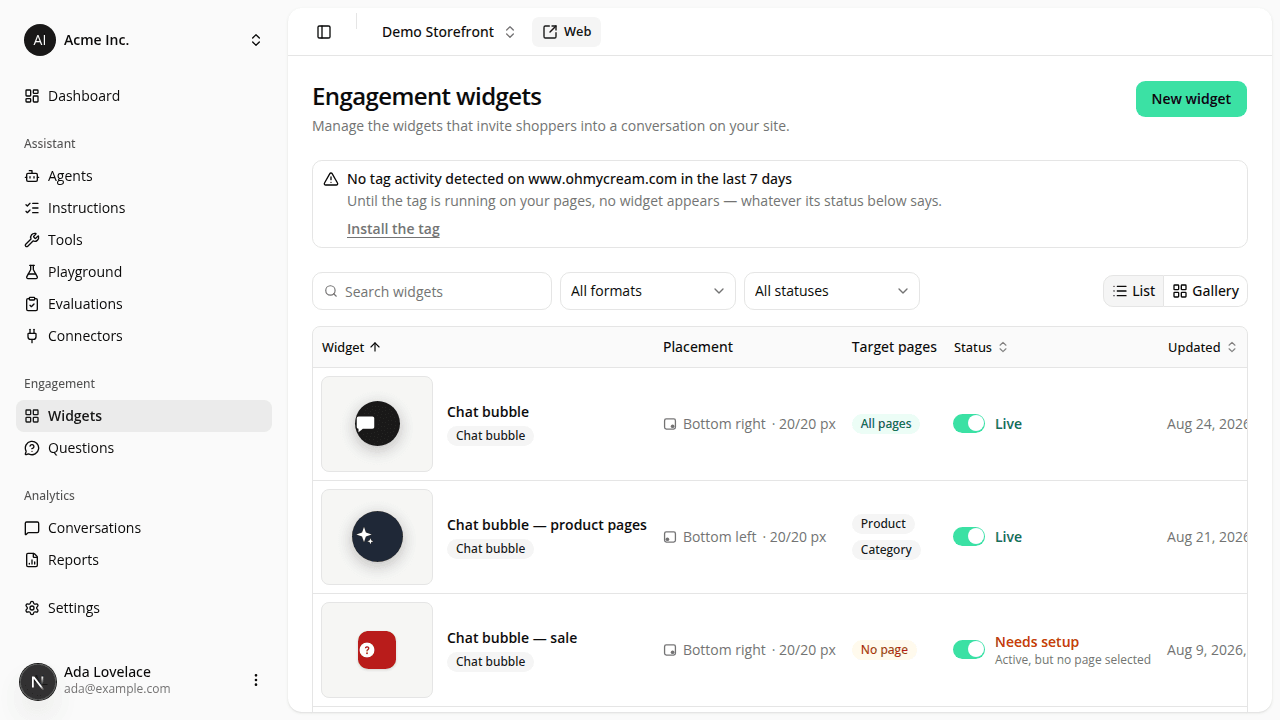Click the Ada Lovelace profile avatar
1280x720 pixels.
[x=38, y=682]
